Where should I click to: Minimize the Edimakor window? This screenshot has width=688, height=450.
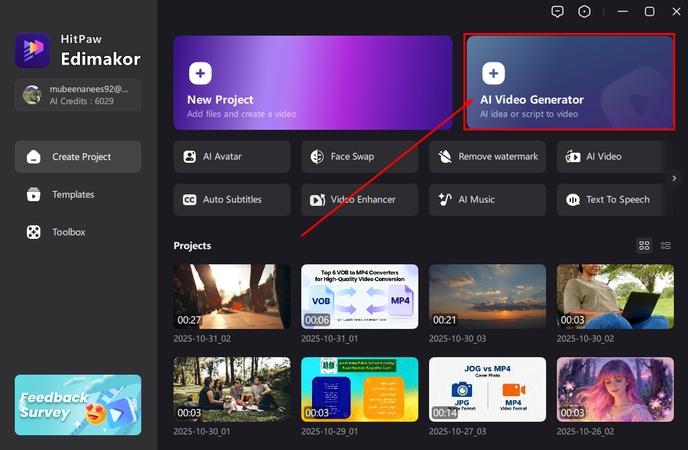pos(623,11)
